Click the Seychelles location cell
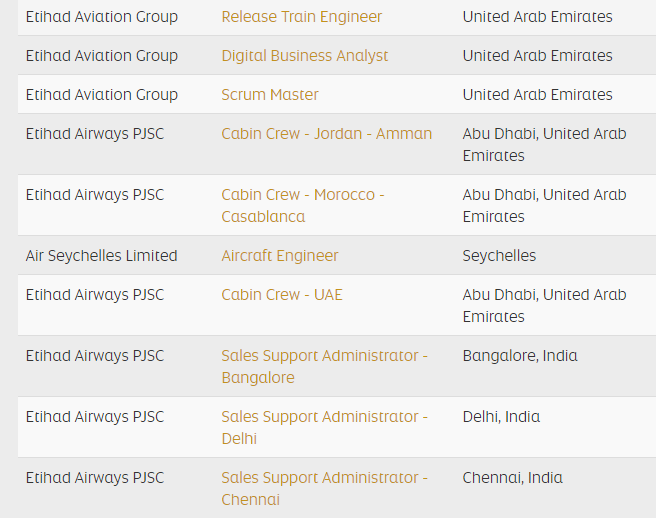Viewport: 656px width, 518px height. pyautogui.click(x=499, y=256)
